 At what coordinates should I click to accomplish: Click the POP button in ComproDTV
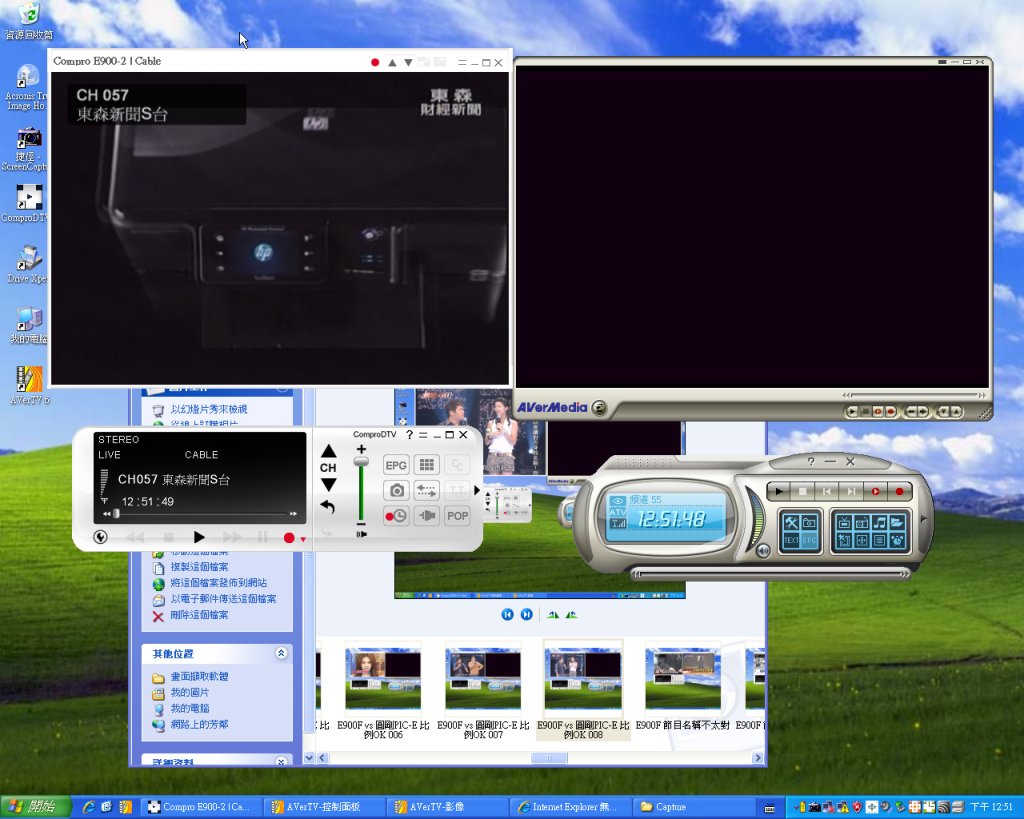[x=457, y=516]
